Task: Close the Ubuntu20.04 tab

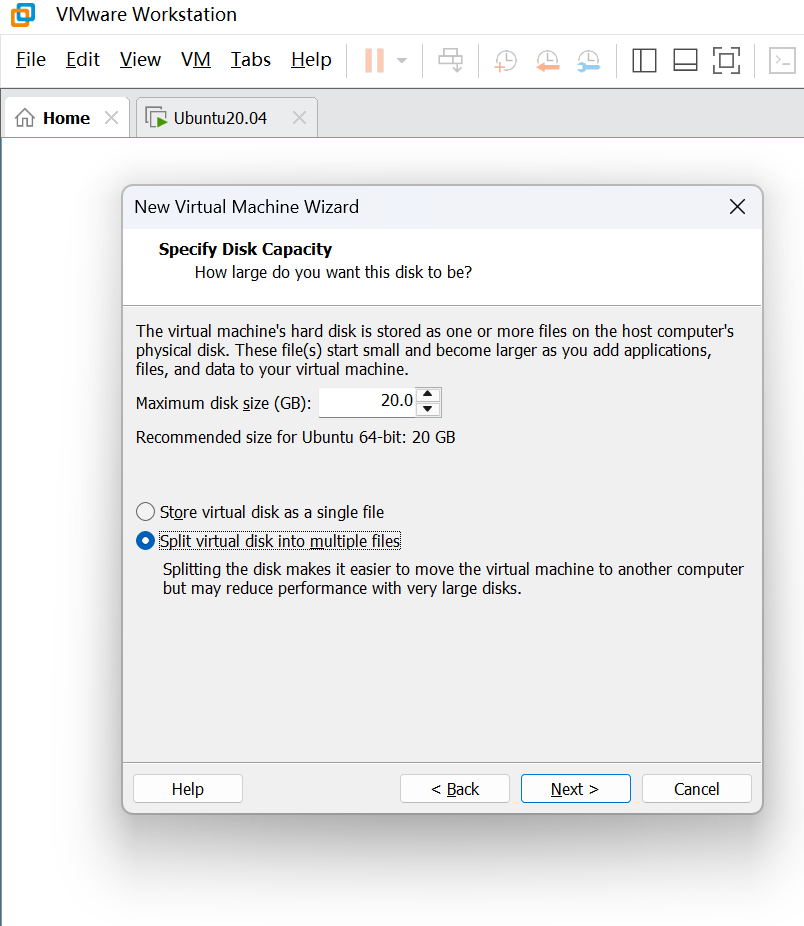Action: 299,118
